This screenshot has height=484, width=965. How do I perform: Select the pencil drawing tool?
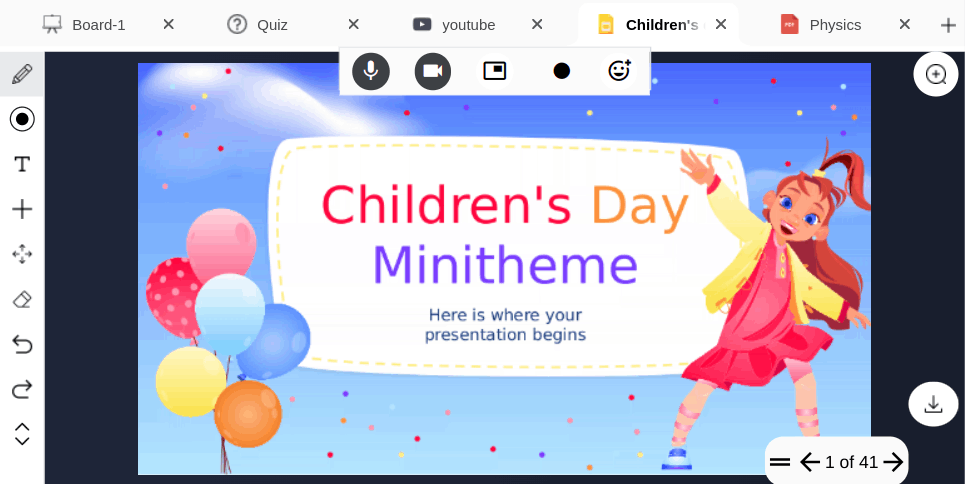pyautogui.click(x=22, y=74)
